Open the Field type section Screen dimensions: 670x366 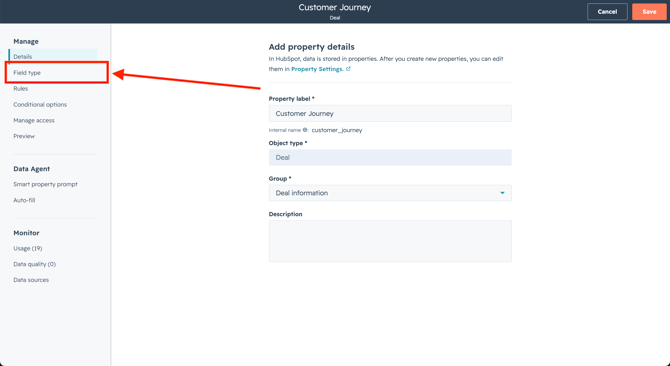[x=27, y=73]
